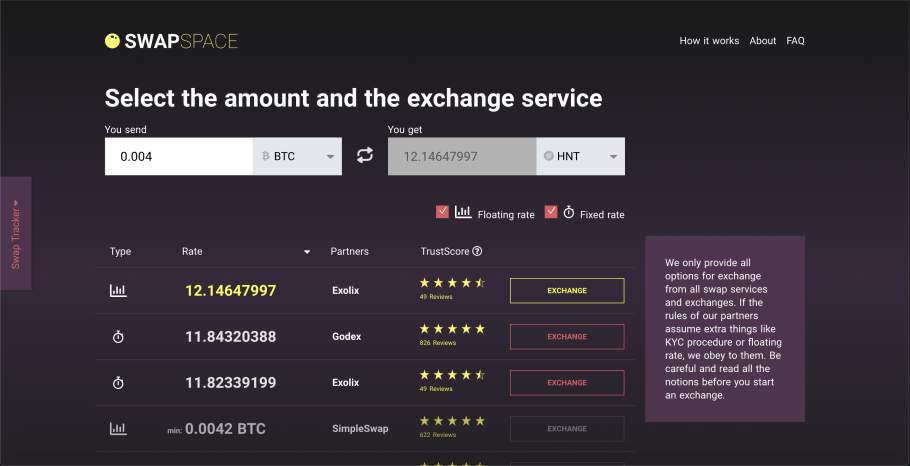Open SimpleSwap 622 Reviews link
The height and width of the screenshot is (466, 910).
click(438, 435)
